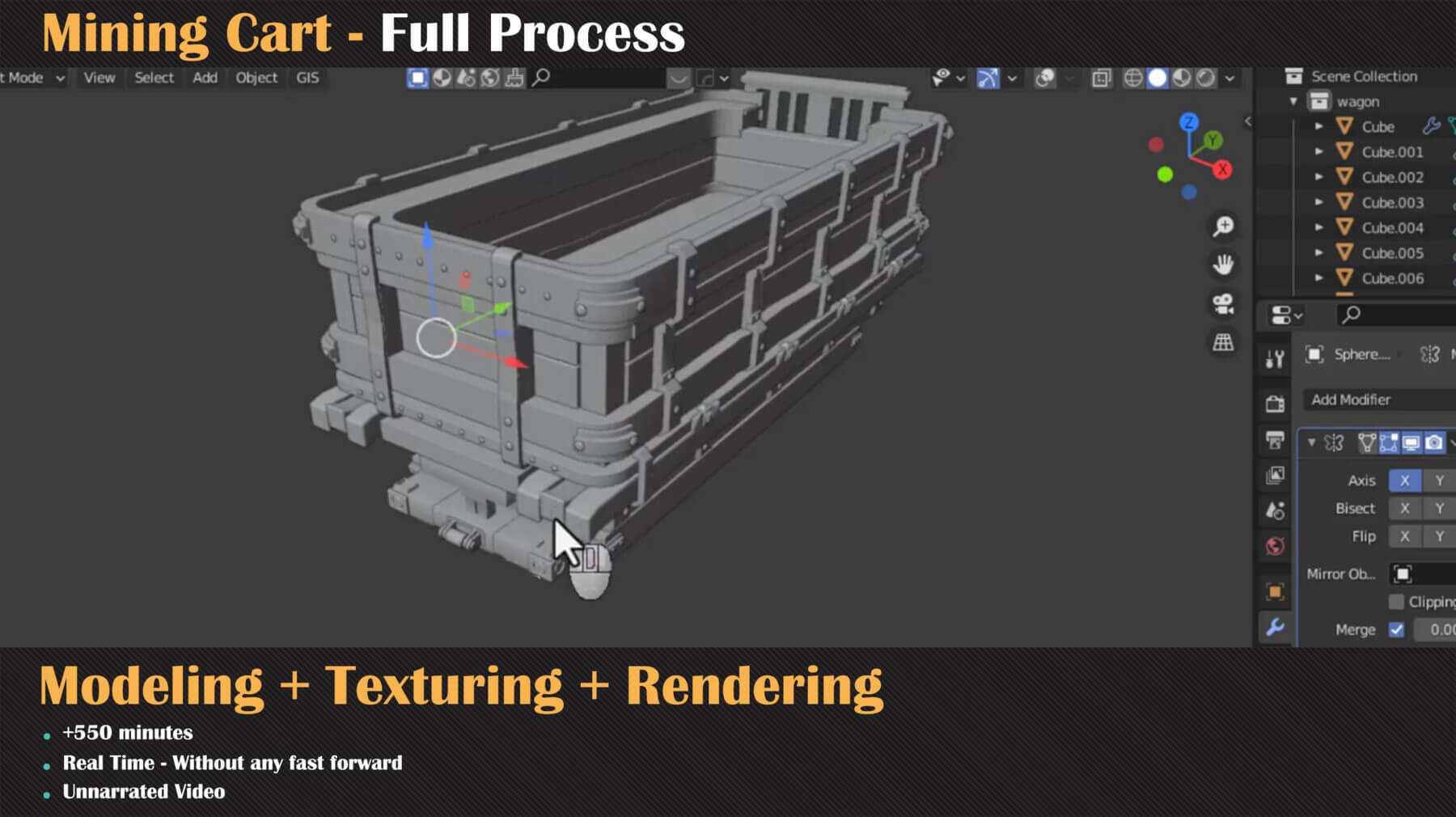Screen dimensions: 1456x817
Task: Open the Object properties tab icon
Action: [x=1275, y=591]
